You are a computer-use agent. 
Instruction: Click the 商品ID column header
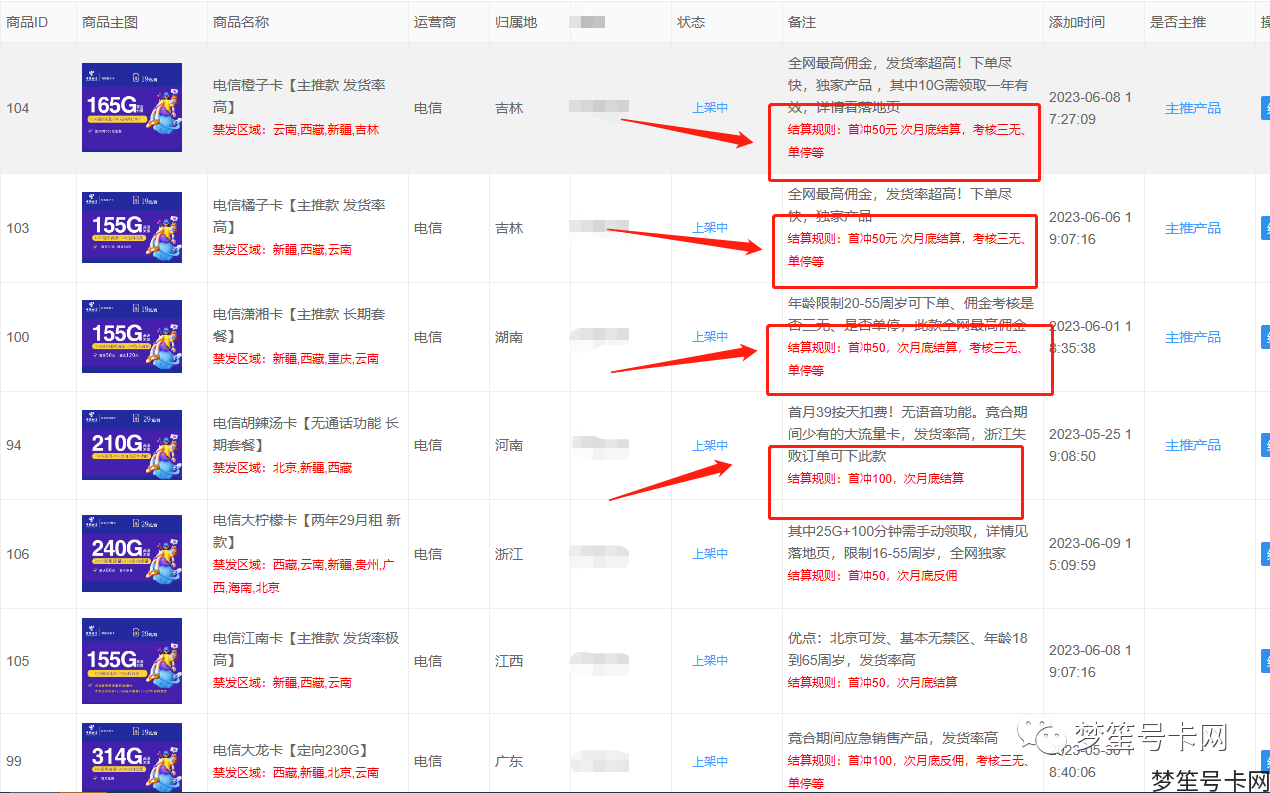coord(27,22)
